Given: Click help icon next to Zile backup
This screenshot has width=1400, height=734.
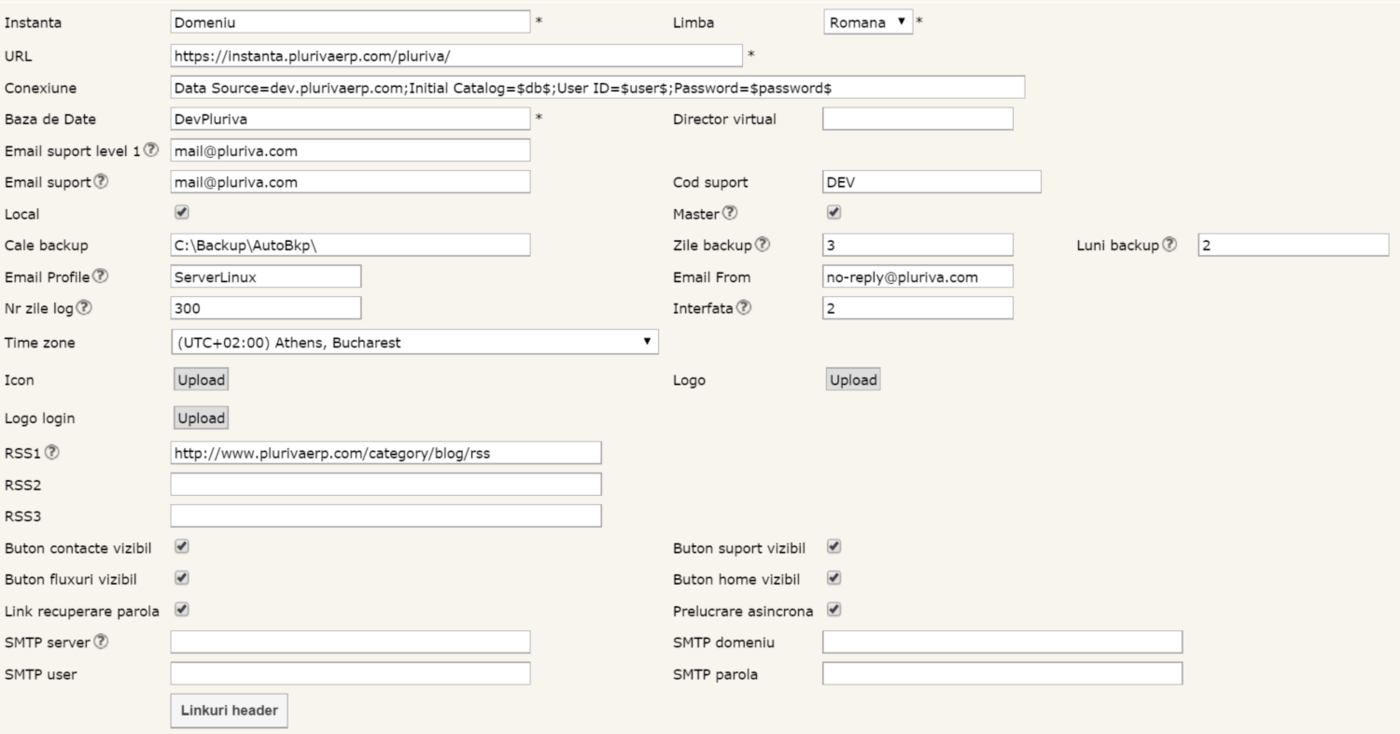Looking at the screenshot, I should (x=763, y=245).
